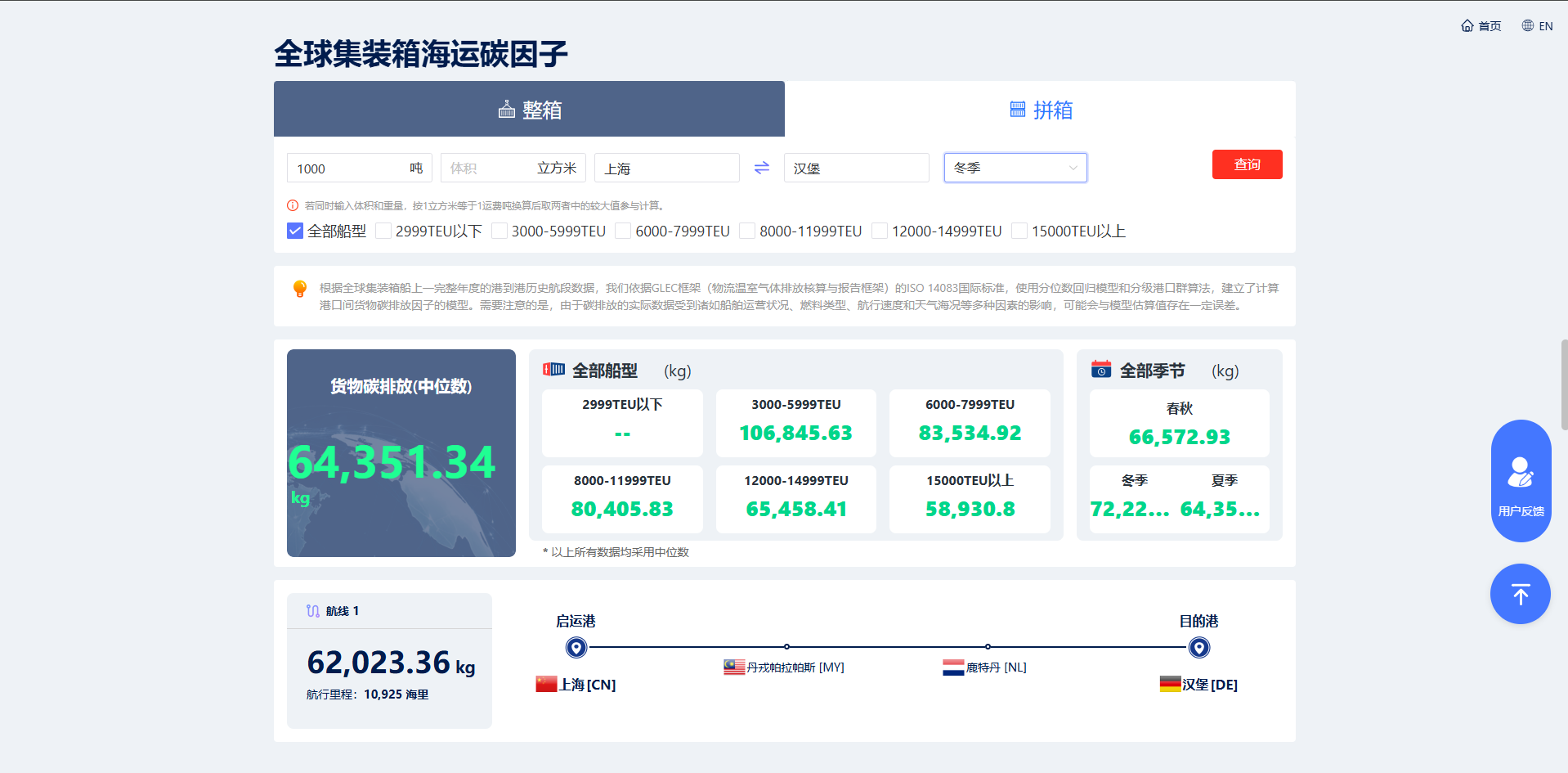Open the 冬季 season dropdown

(x=1015, y=168)
